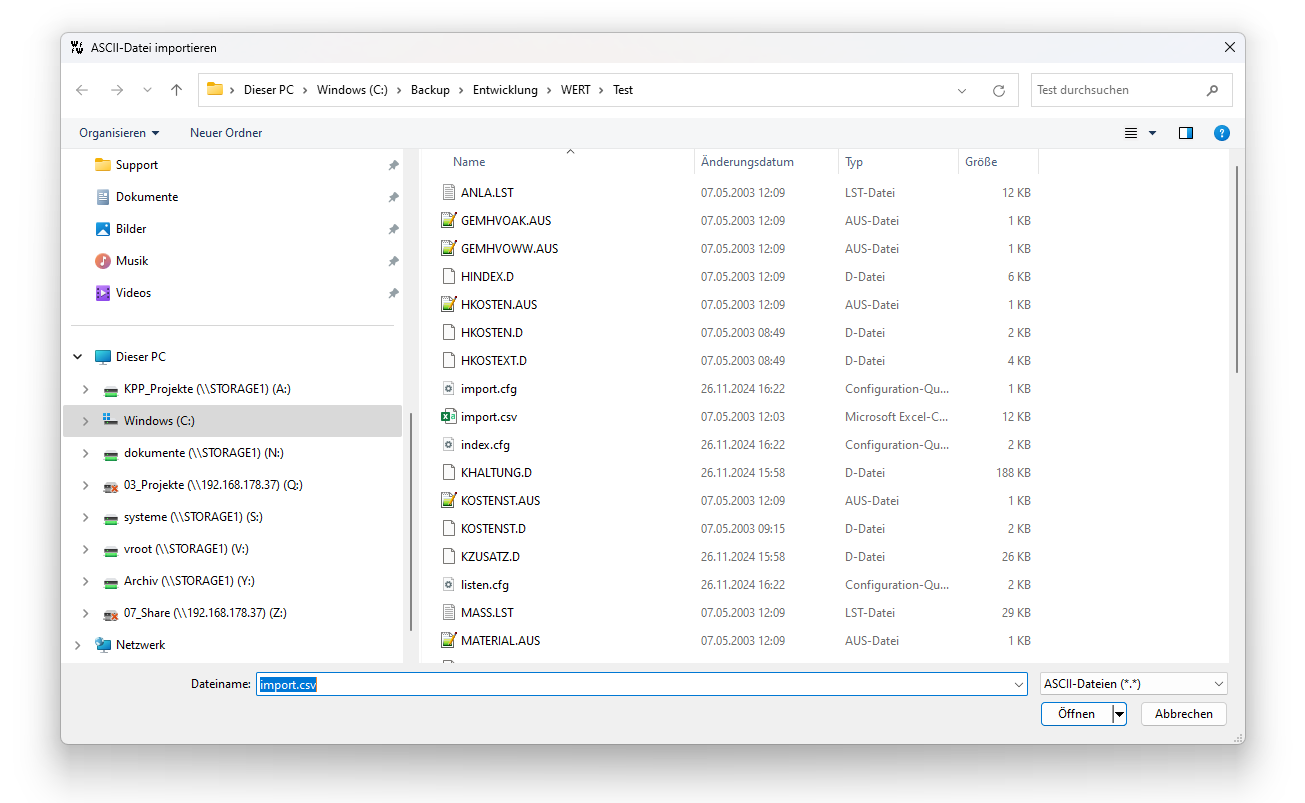This screenshot has width=1305, height=803.
Task: Click the Öffnen button
Action: [1076, 714]
